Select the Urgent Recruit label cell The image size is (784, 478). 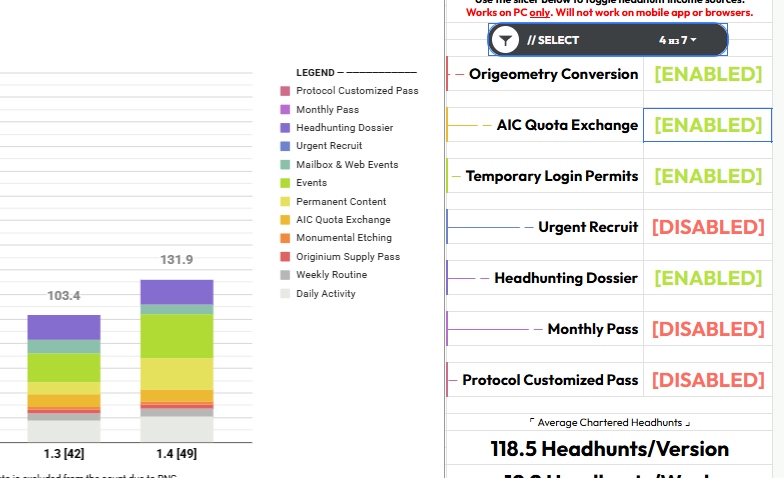(x=544, y=227)
